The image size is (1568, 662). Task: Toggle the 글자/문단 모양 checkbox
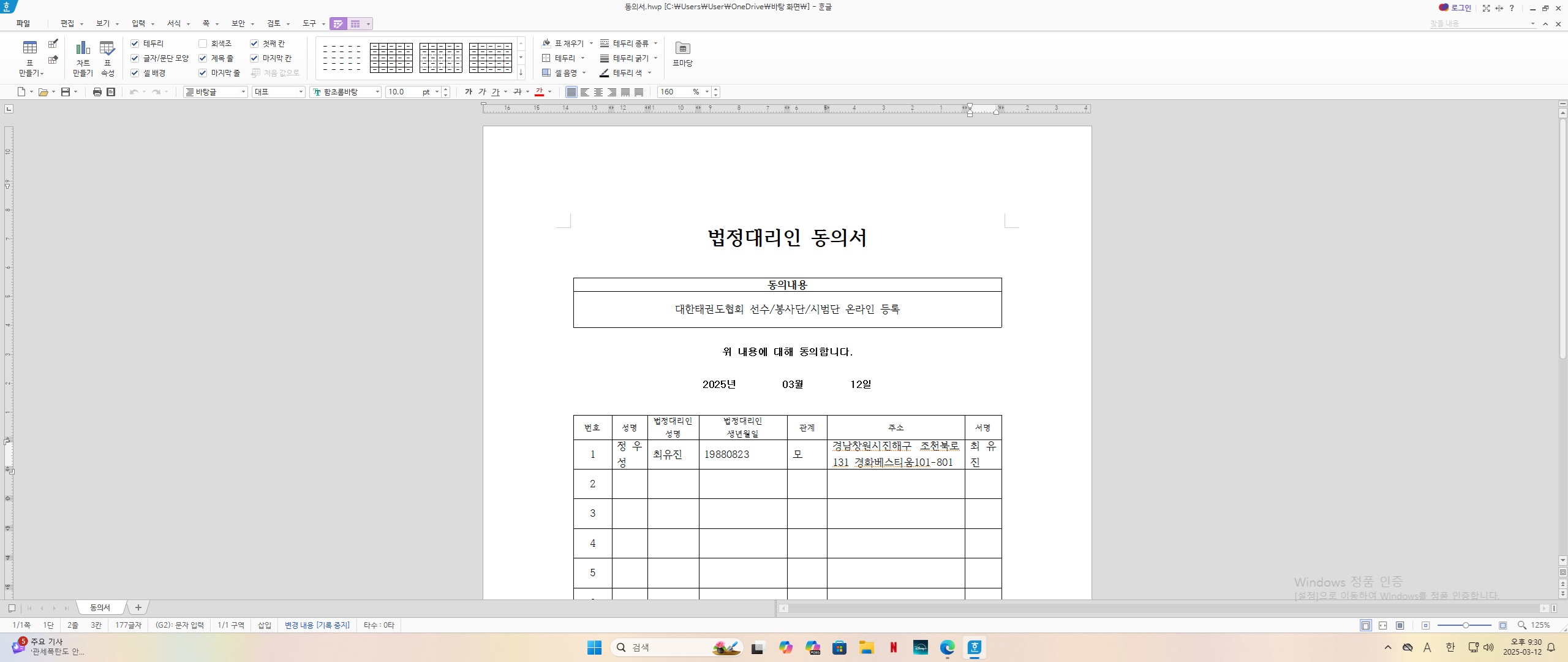(x=135, y=58)
